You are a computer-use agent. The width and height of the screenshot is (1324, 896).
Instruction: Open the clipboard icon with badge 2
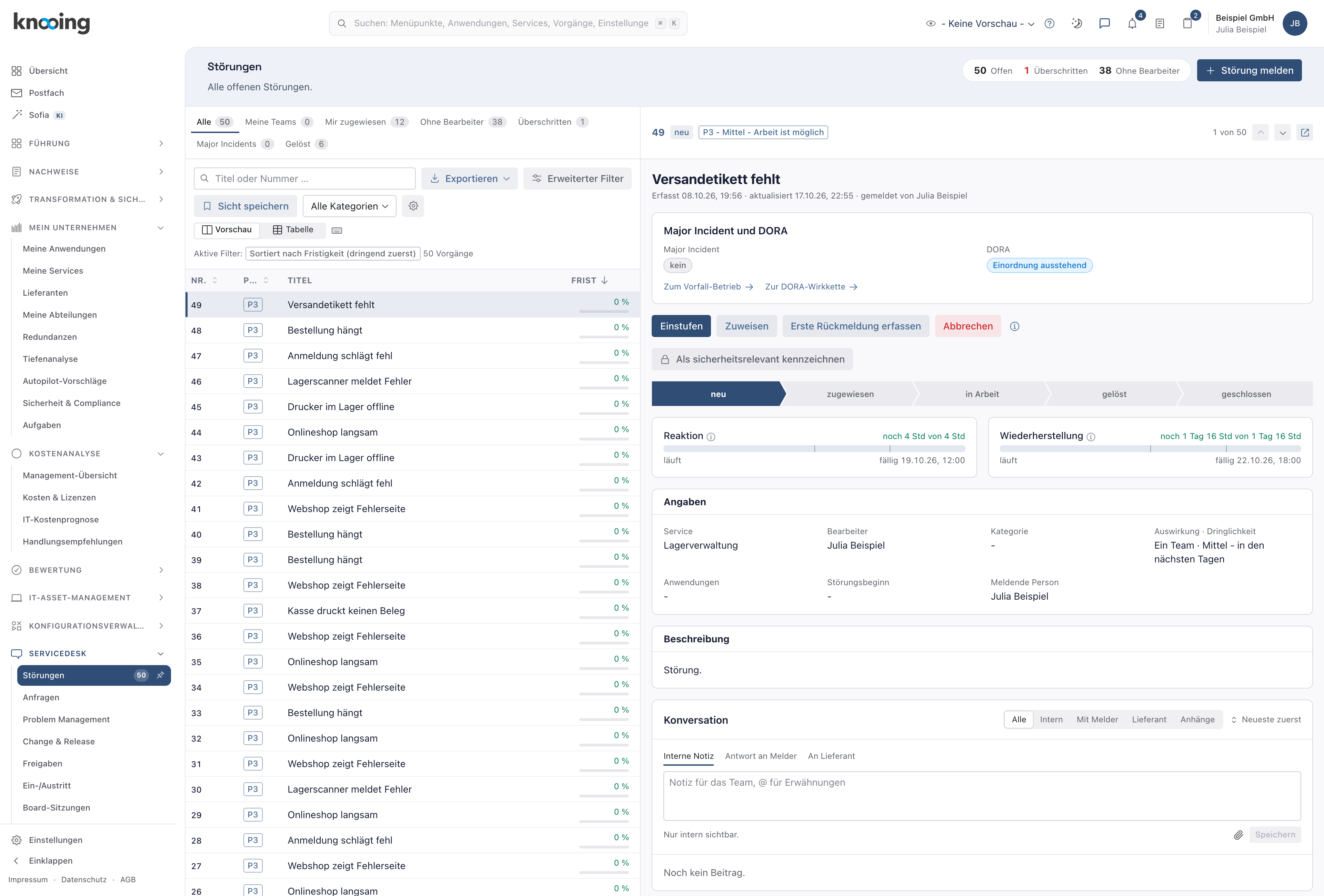1187,23
